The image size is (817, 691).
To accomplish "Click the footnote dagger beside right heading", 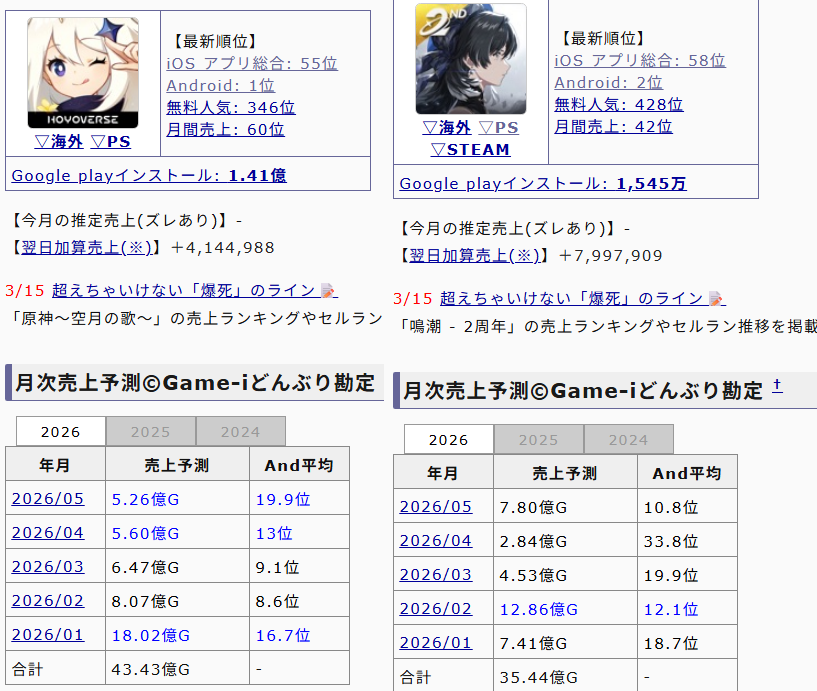I will tap(777, 386).
